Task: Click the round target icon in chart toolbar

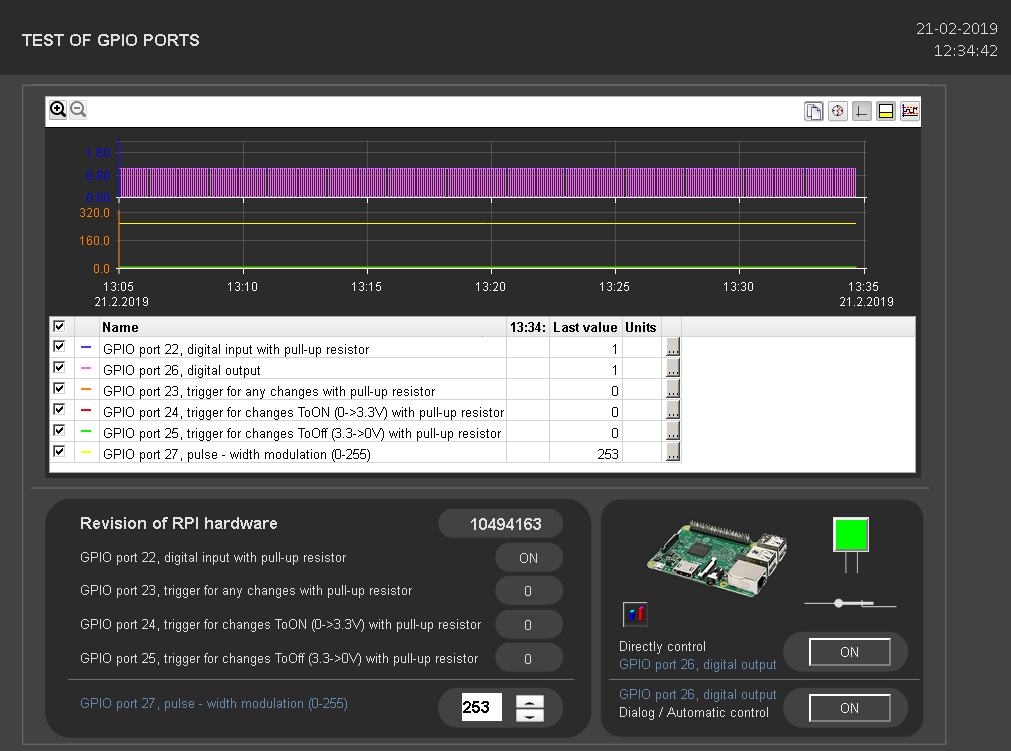Action: 838,111
